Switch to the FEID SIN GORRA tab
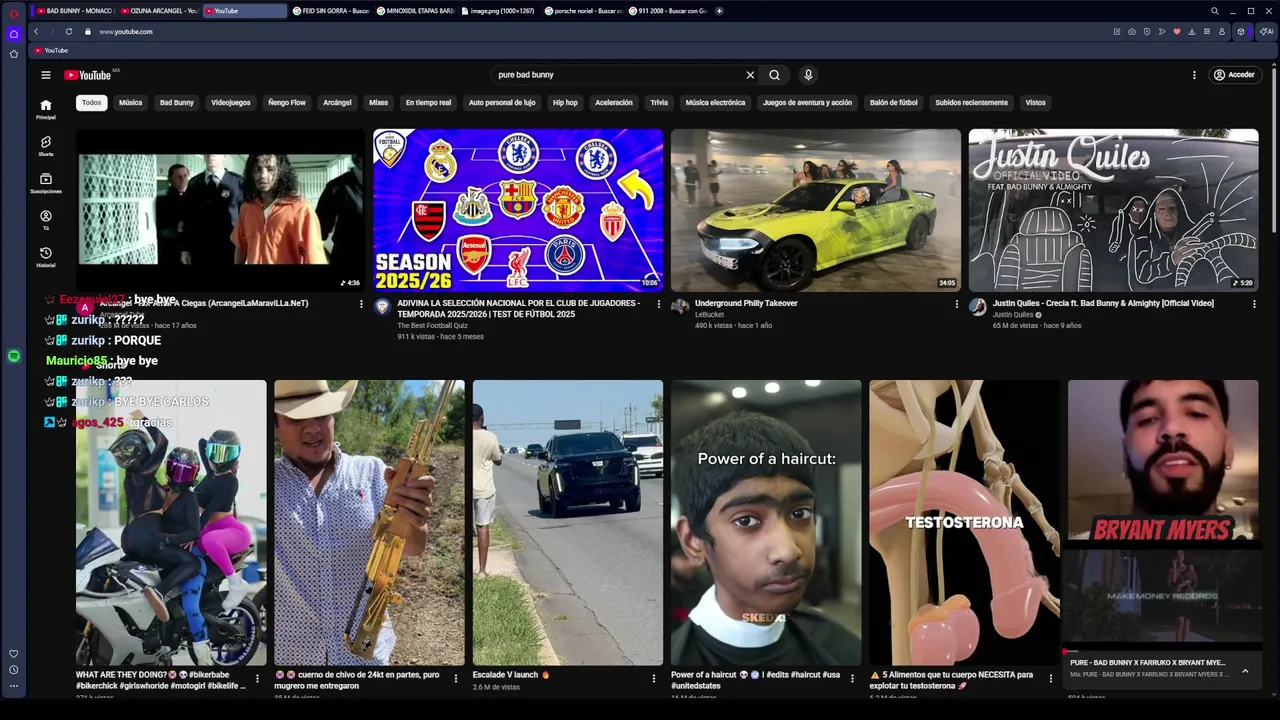The width and height of the screenshot is (1280, 720). (332, 11)
